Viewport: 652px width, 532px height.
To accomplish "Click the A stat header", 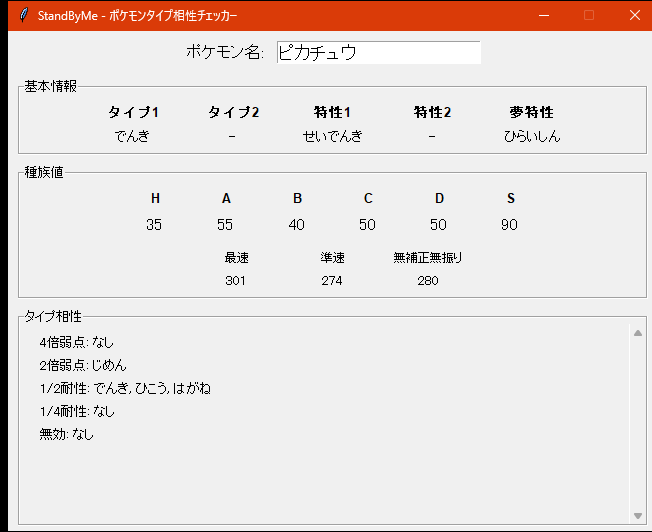I will point(226,198).
